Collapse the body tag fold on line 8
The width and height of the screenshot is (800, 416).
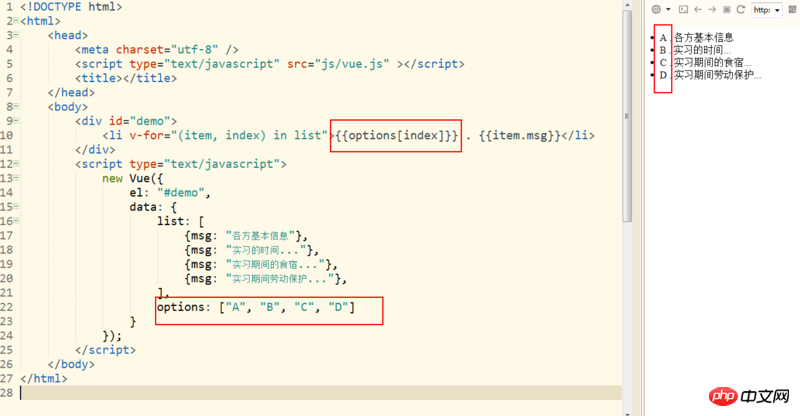tap(16, 106)
